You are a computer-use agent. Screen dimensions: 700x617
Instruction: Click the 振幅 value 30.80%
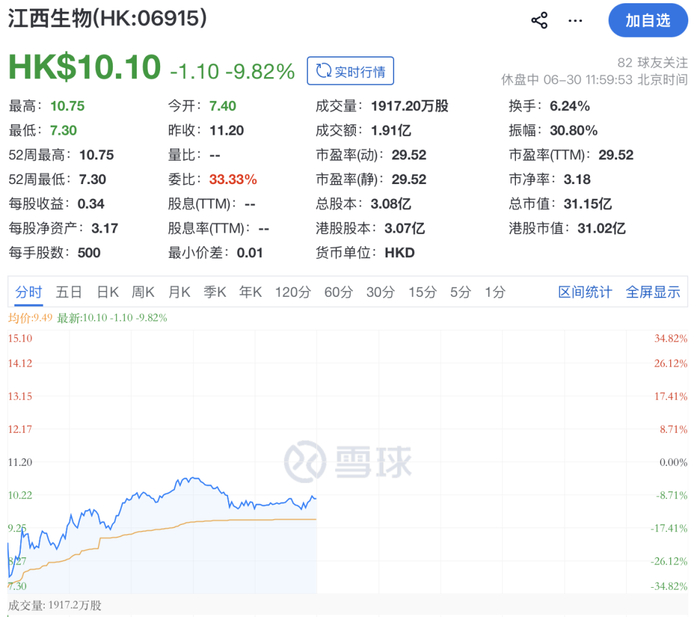[574, 130]
